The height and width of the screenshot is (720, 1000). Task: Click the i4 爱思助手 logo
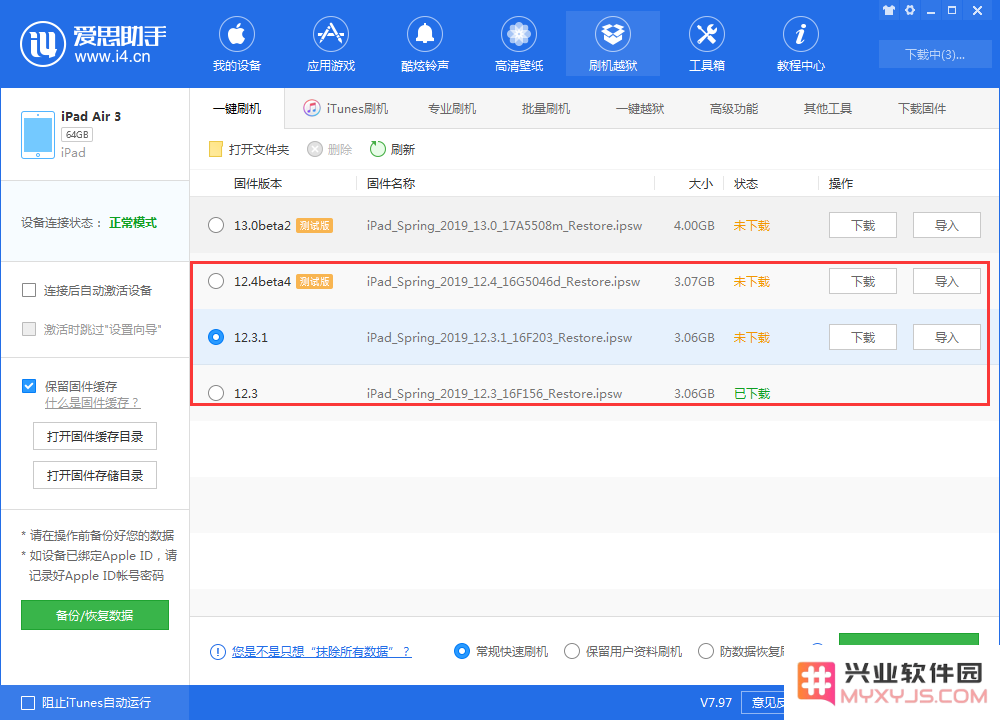pos(93,43)
